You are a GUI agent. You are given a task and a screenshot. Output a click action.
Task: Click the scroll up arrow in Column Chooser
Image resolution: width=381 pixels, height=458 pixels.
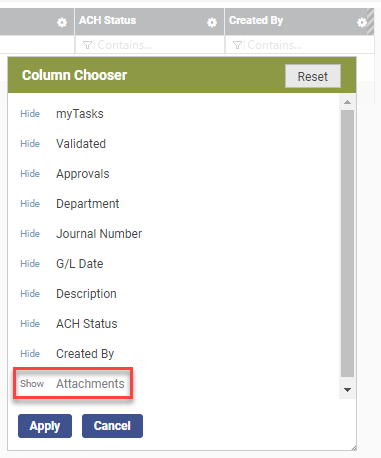347,102
